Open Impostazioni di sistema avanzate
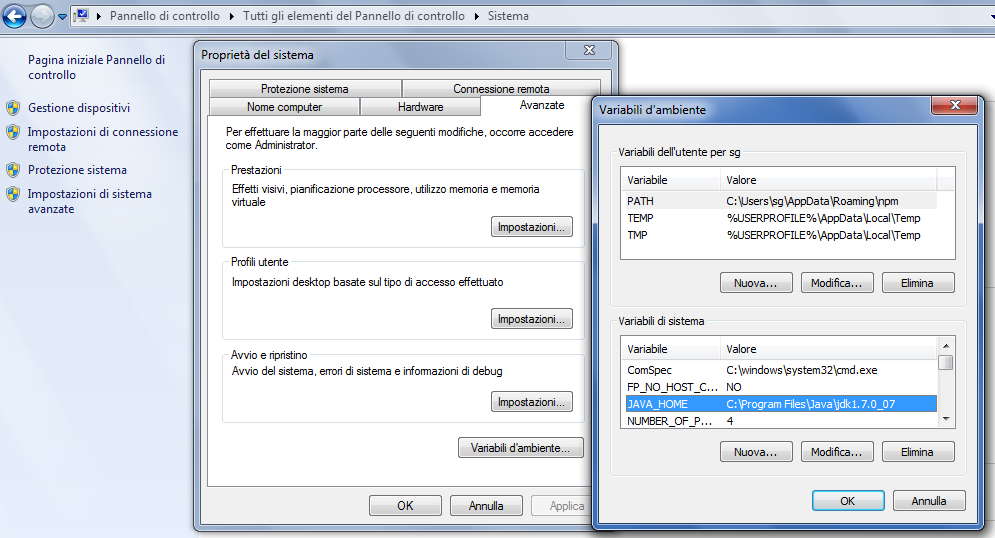The height and width of the screenshot is (538, 995). click(x=89, y=201)
